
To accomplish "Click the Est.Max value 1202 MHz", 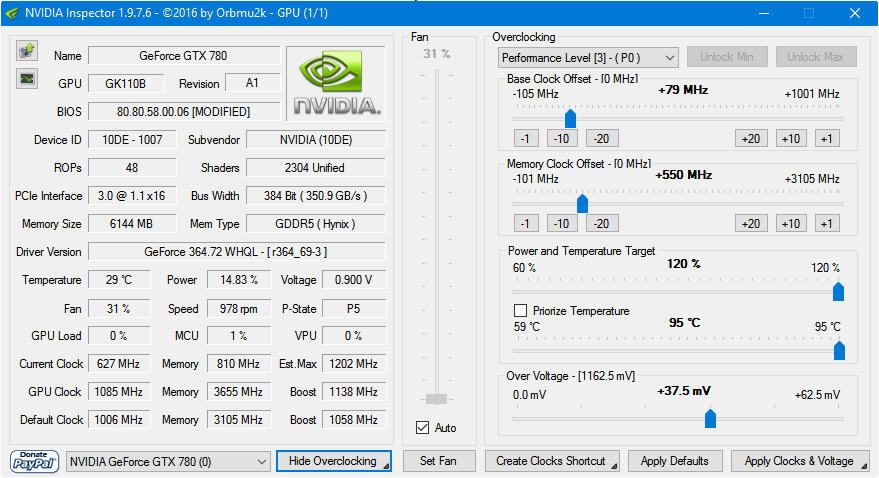I will [354, 364].
